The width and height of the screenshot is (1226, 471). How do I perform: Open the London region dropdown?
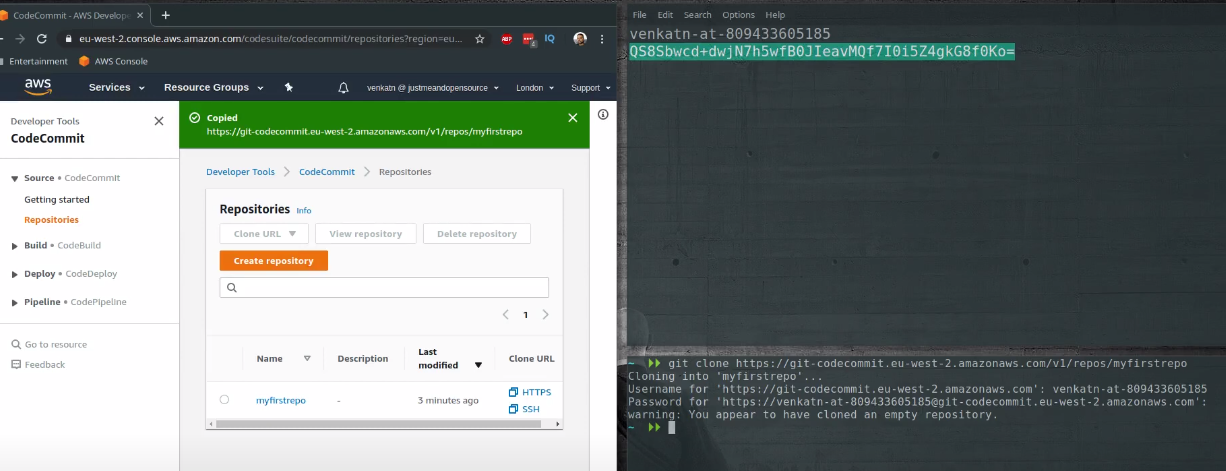535,88
